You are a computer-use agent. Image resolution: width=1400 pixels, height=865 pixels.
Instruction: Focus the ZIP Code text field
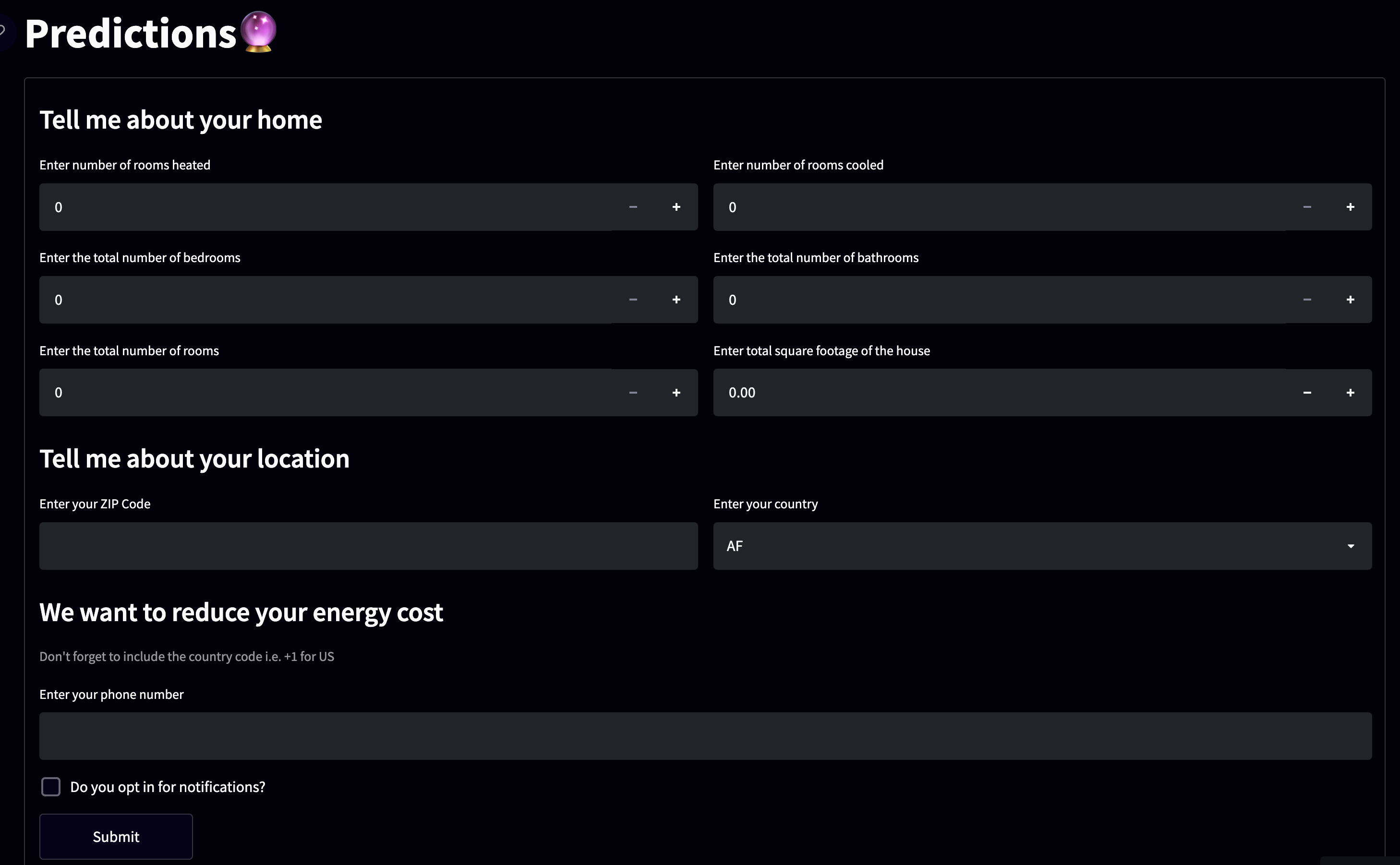368,546
